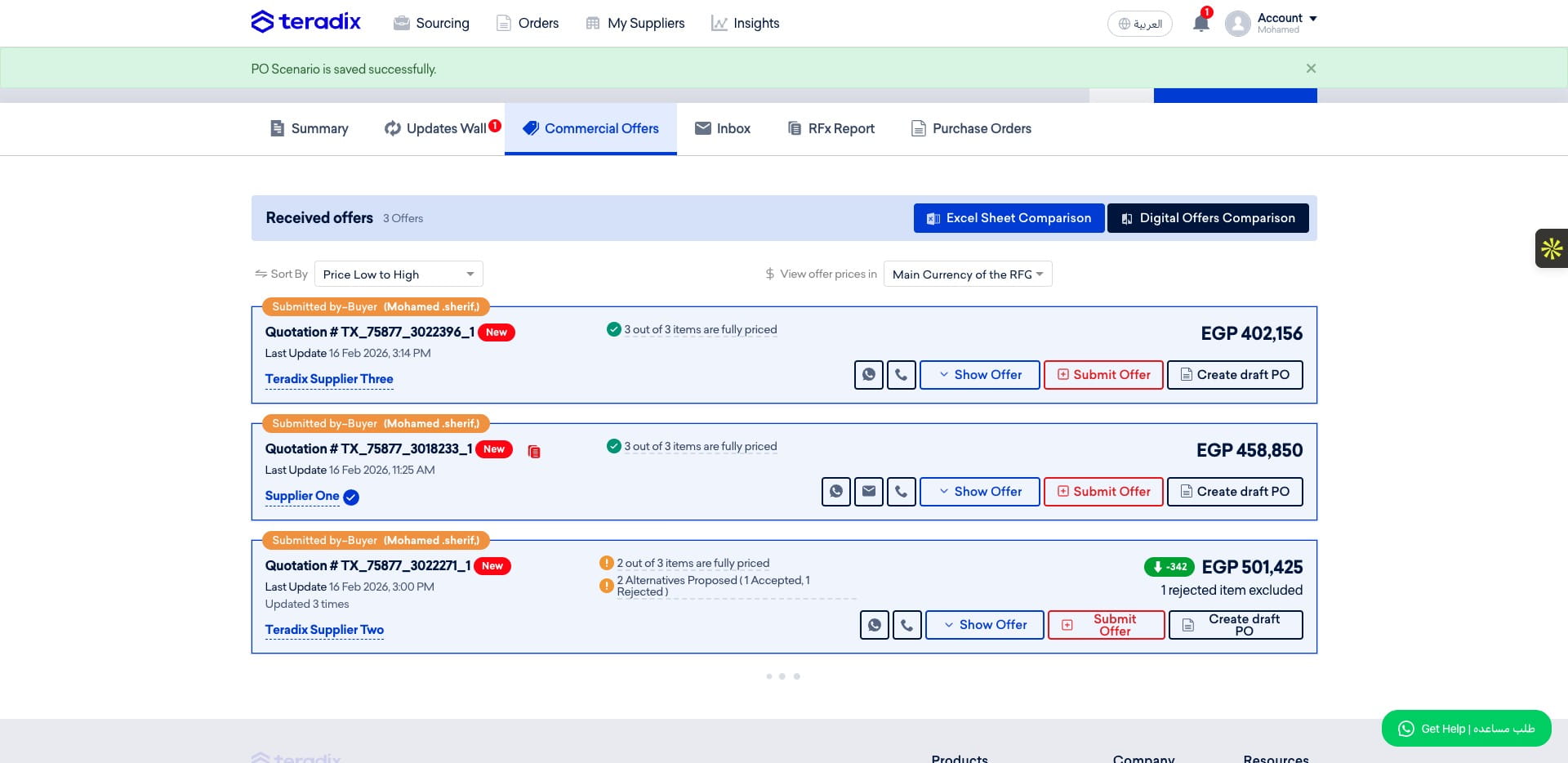Image resolution: width=1568 pixels, height=763 pixels.
Task: WhatsApp Teradix Supplier Three
Action: pos(869,375)
